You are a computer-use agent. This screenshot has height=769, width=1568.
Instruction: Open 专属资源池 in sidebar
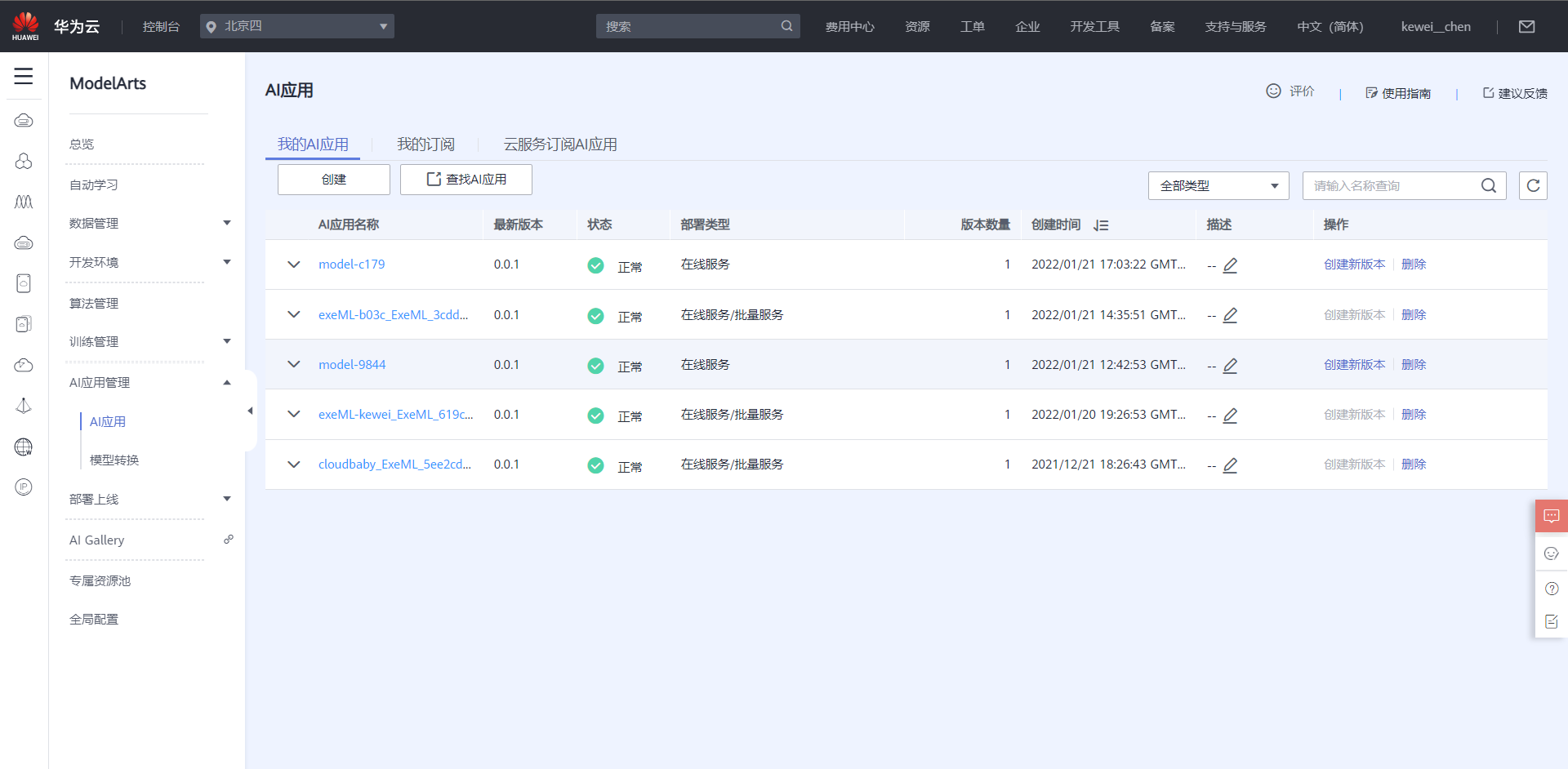(x=100, y=580)
